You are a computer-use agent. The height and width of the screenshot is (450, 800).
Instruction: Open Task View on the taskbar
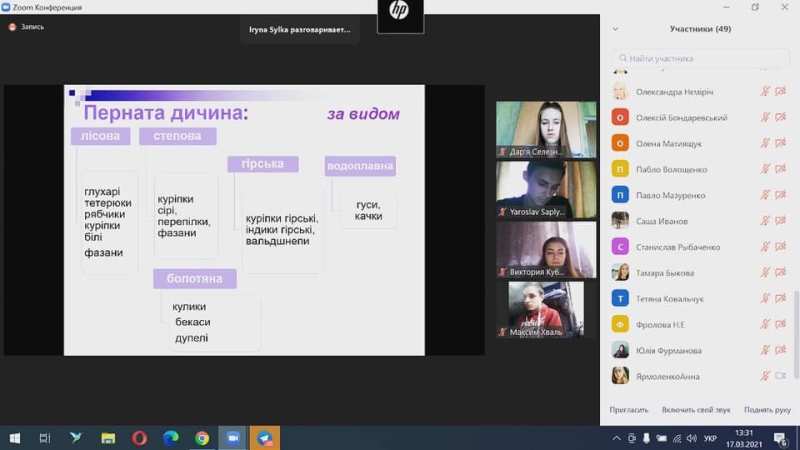click(x=45, y=438)
